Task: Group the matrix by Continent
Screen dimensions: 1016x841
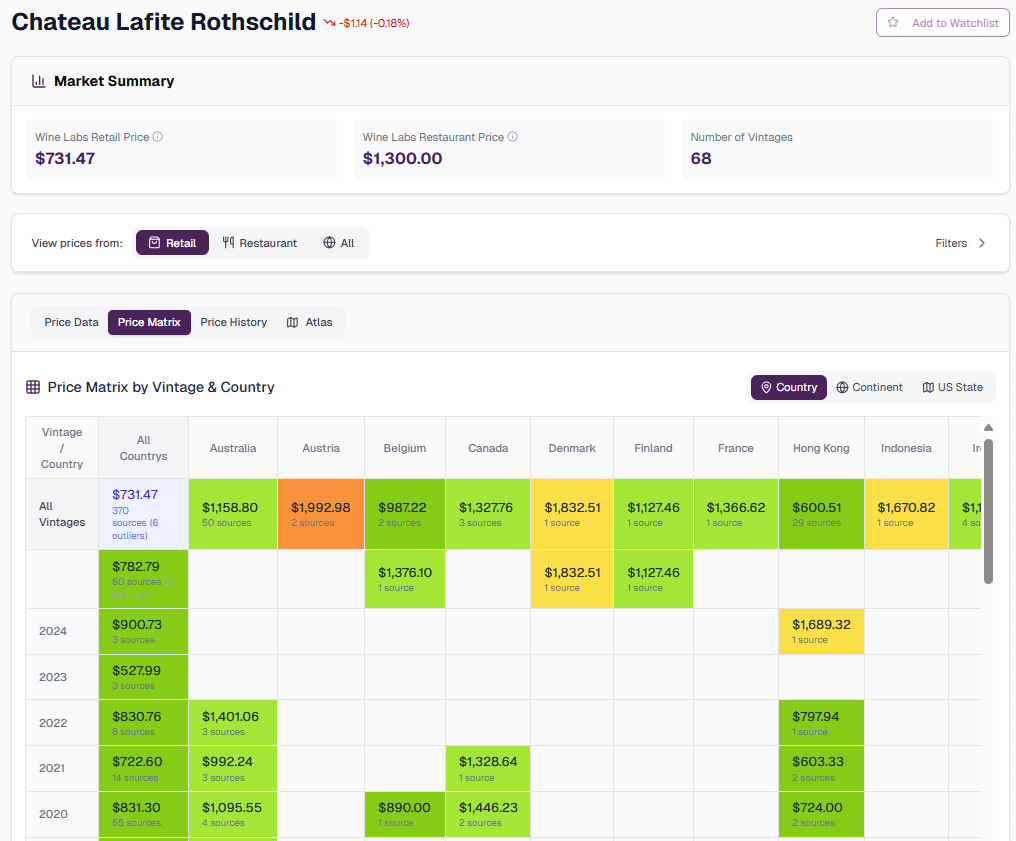Action: 870,387
